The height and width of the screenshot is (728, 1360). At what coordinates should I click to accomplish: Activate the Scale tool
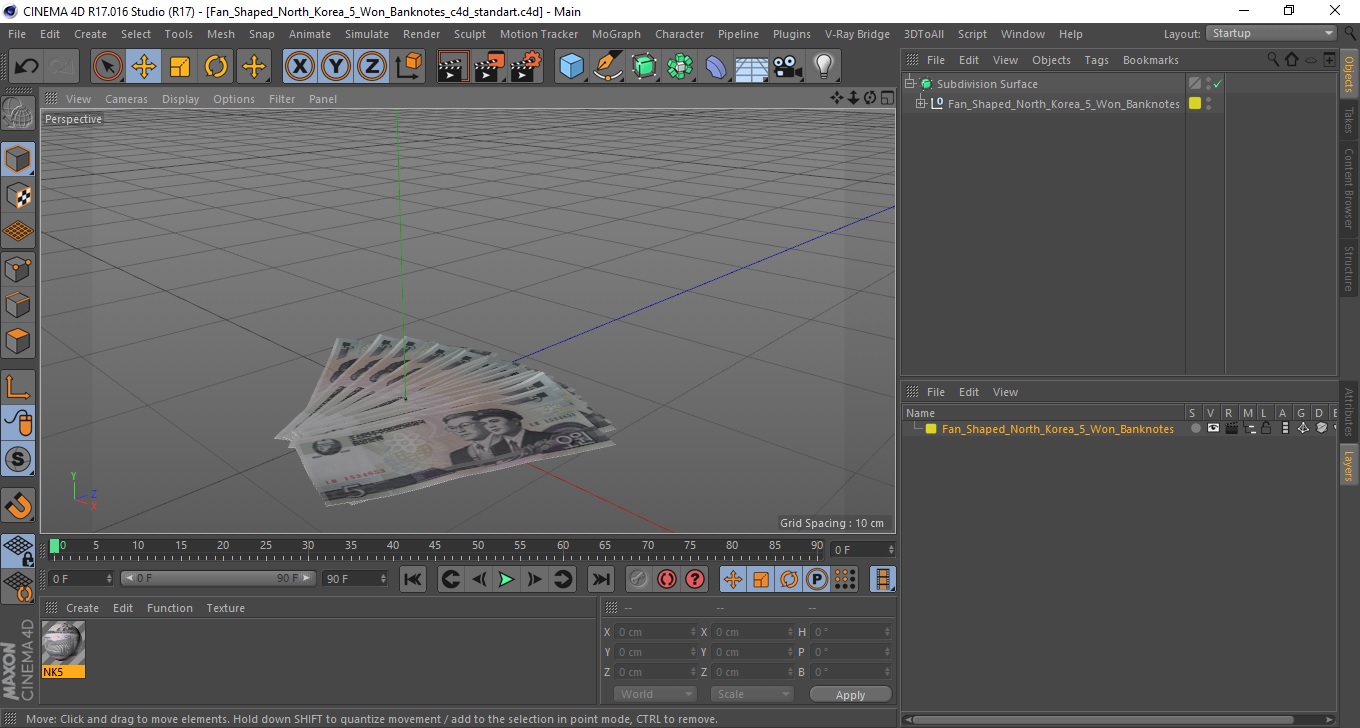[x=180, y=67]
